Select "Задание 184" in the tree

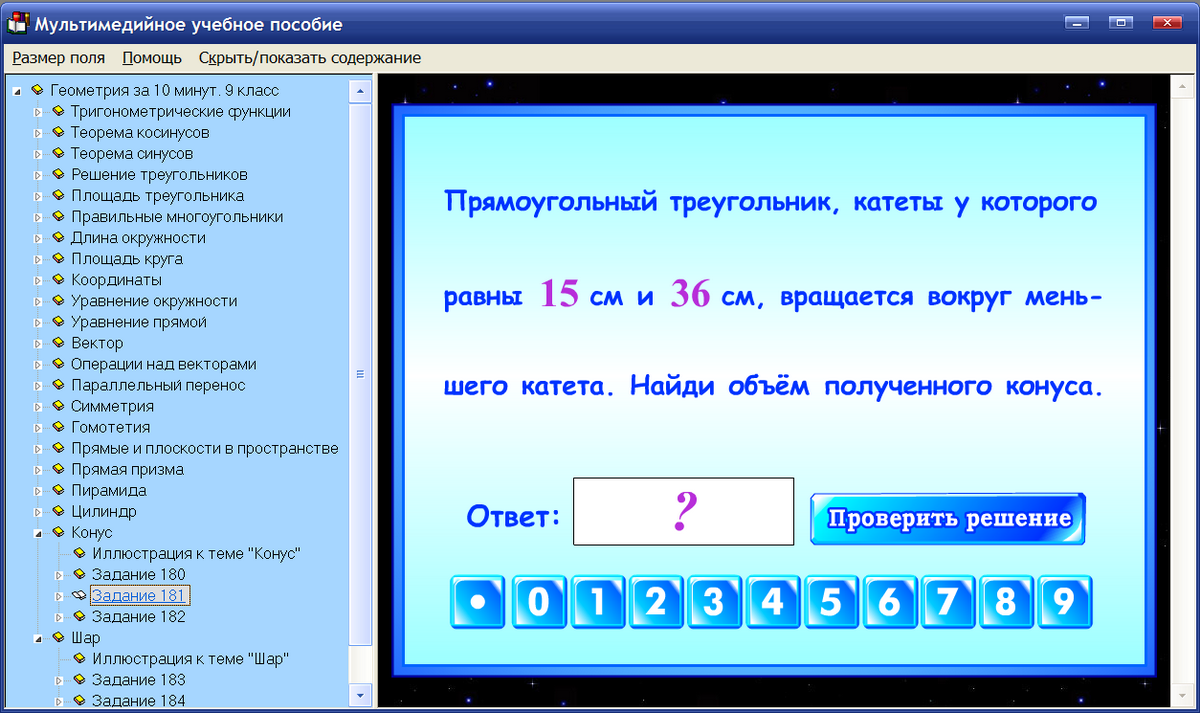pos(139,700)
